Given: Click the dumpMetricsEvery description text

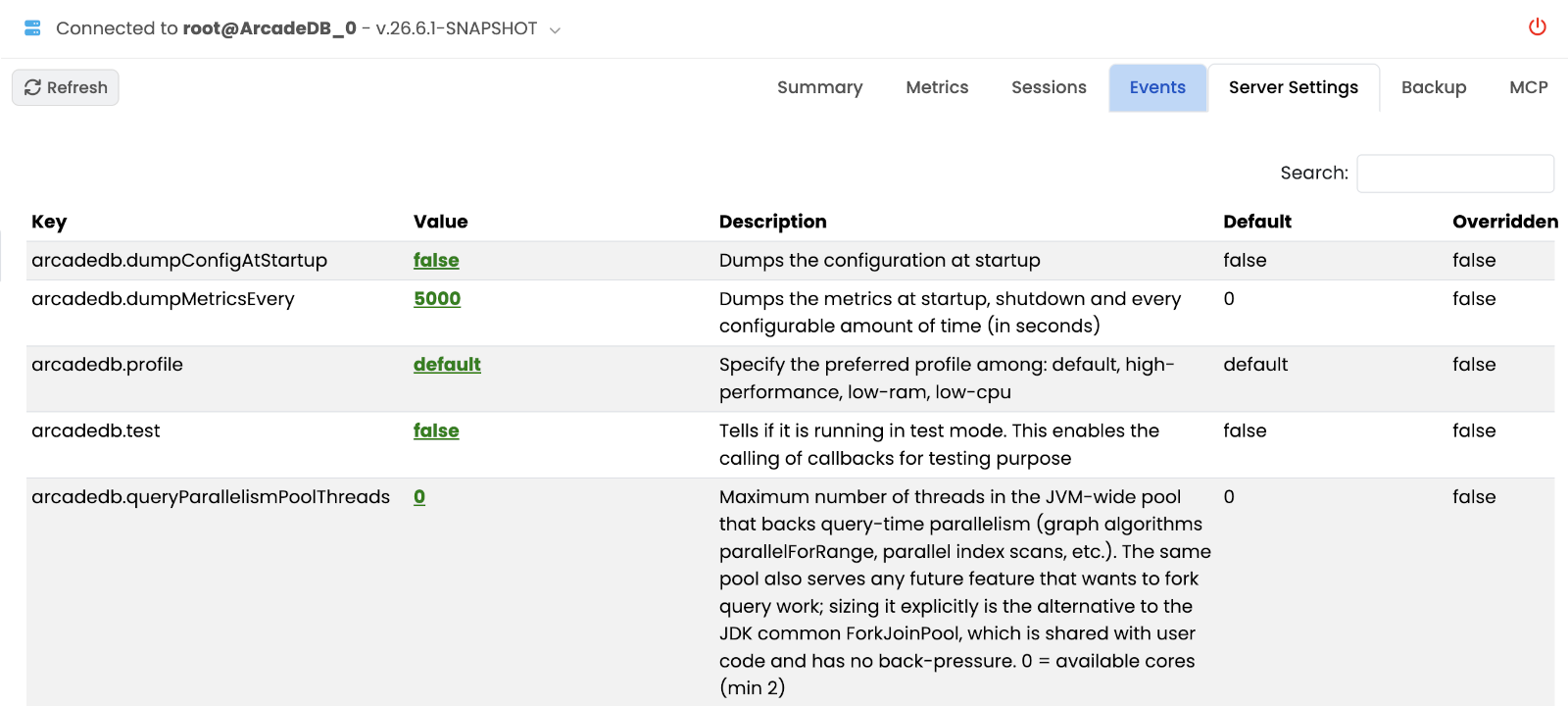Looking at the screenshot, I should 951,312.
